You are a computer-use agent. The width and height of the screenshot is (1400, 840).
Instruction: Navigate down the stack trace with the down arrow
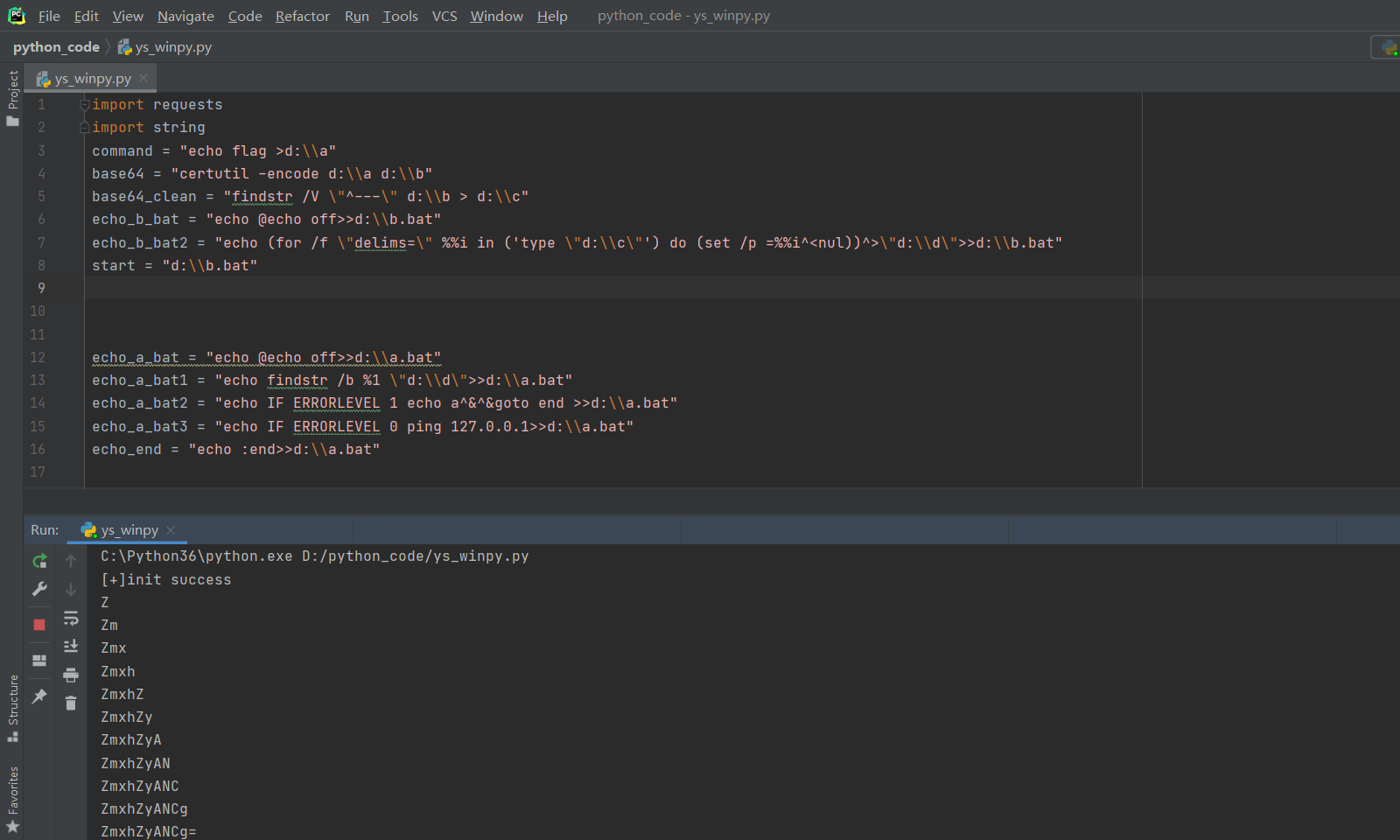71,589
